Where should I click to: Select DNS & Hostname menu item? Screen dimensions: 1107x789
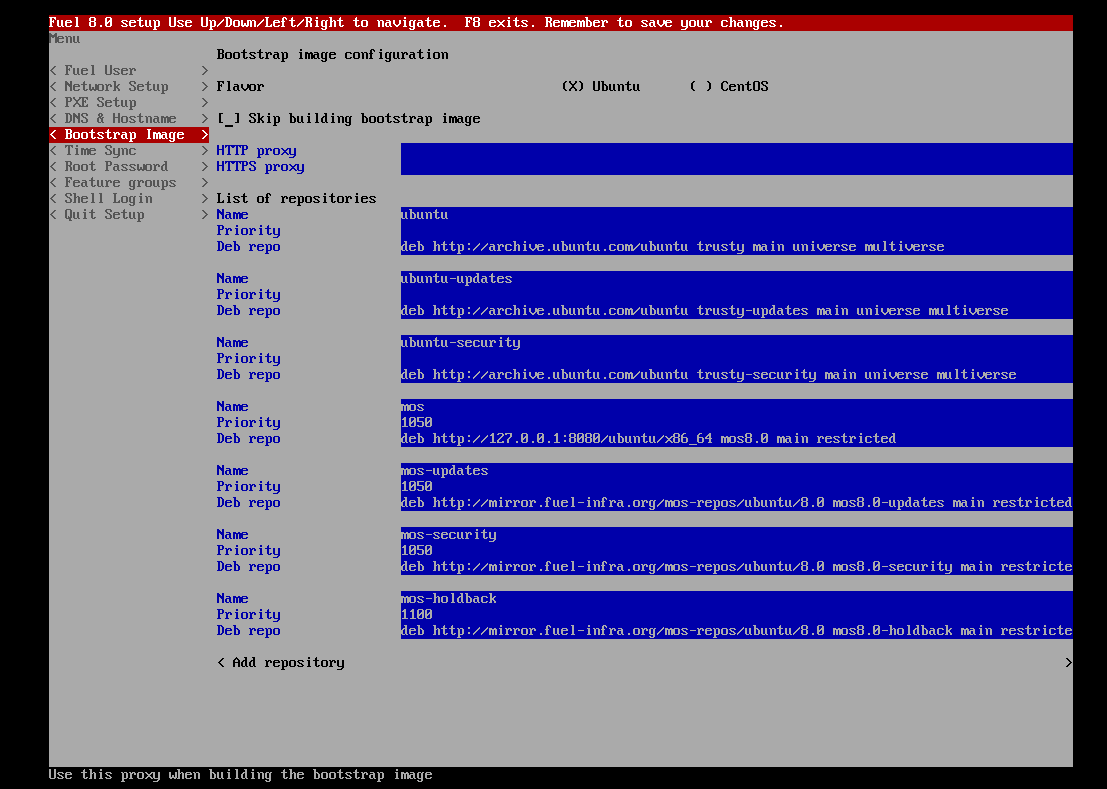(128, 119)
